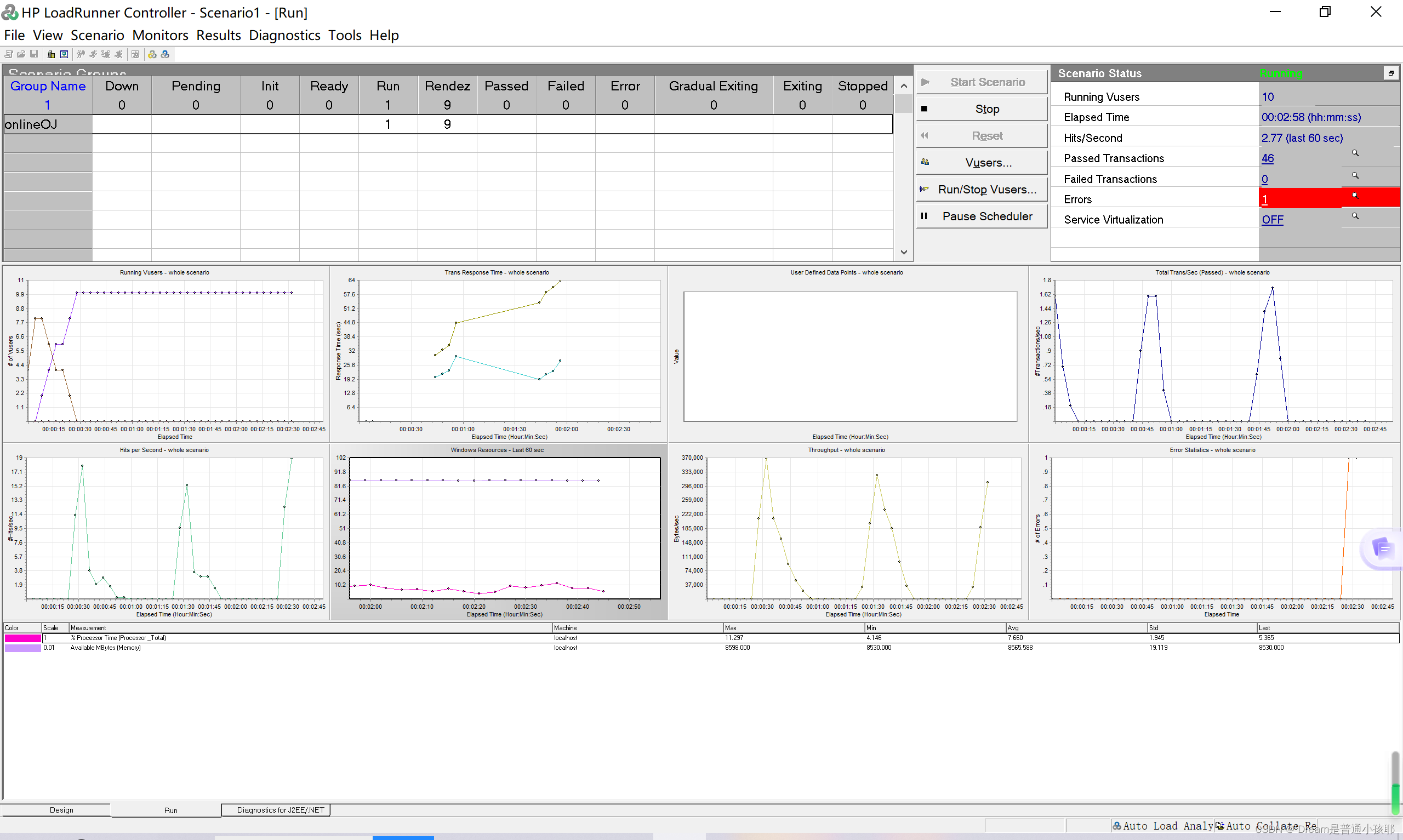The height and width of the screenshot is (840, 1403).
Task: Click the Run/Stop Vusers... button
Action: (982, 190)
